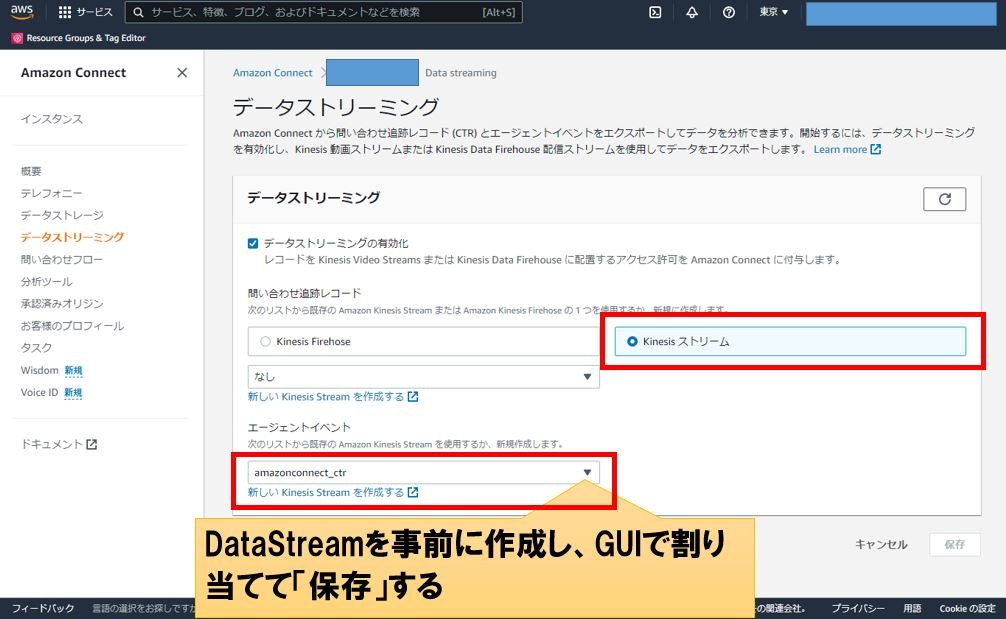Image resolution: width=1006 pixels, height=619 pixels.
Task: Click the help question mark icon
Action: coord(728,13)
